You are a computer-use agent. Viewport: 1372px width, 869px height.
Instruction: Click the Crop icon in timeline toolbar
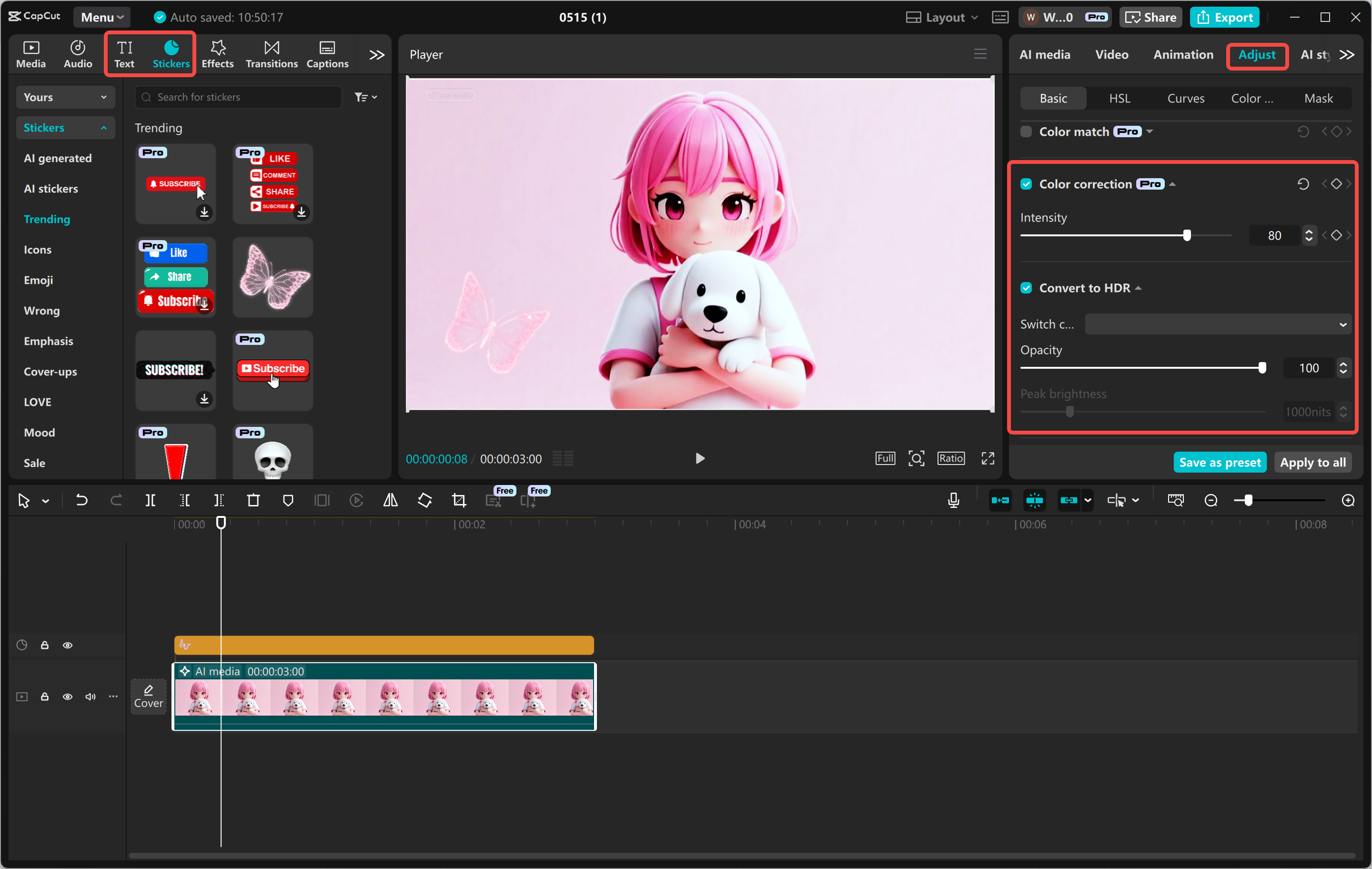459,500
